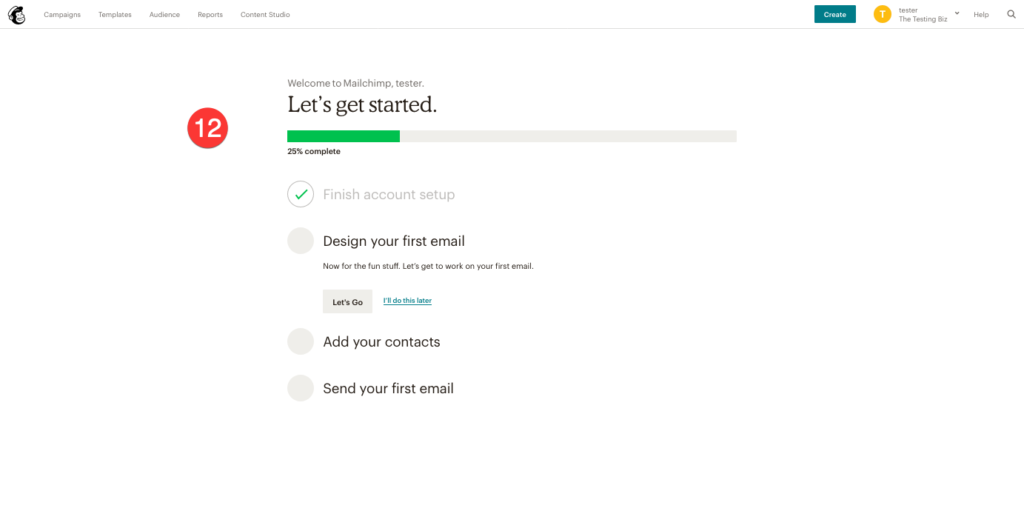The height and width of the screenshot is (511, 1024).
Task: Expand the tester account dropdown arrow
Action: pos(957,13)
